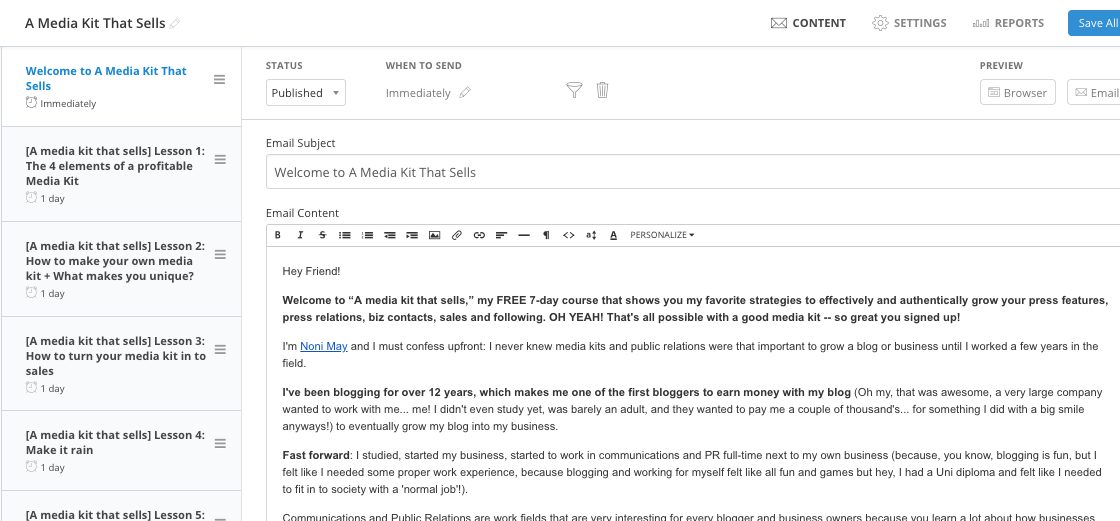Click the filter funnel icon

[574, 90]
